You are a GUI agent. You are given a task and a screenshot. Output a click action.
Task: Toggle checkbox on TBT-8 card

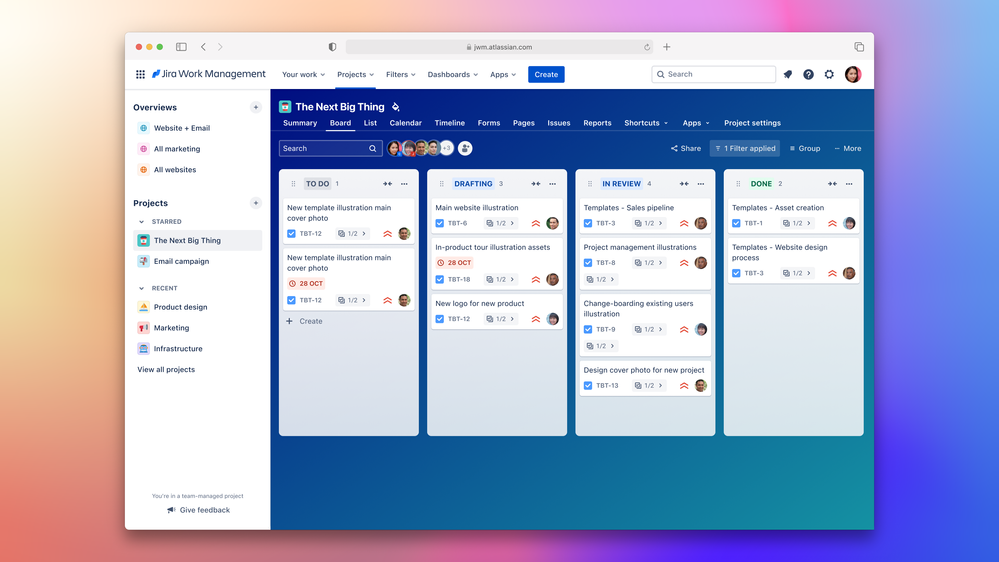588,263
